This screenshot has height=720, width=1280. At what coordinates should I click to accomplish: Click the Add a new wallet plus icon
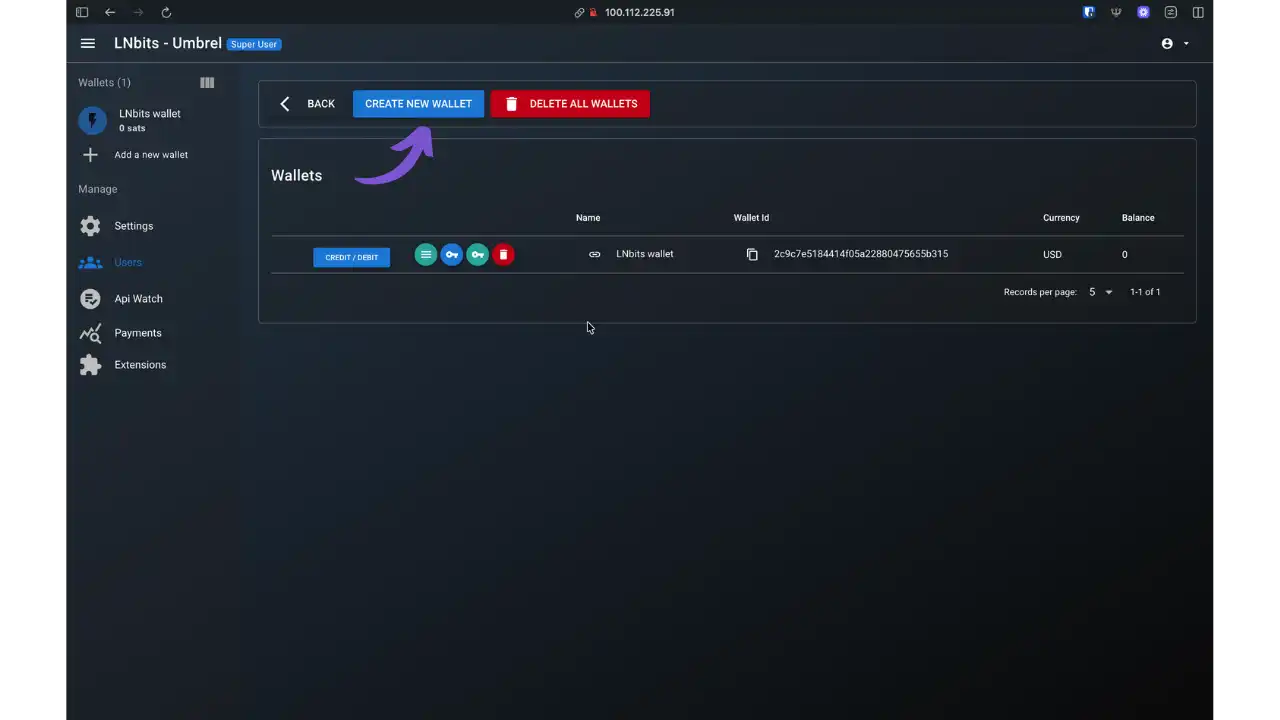coord(90,154)
